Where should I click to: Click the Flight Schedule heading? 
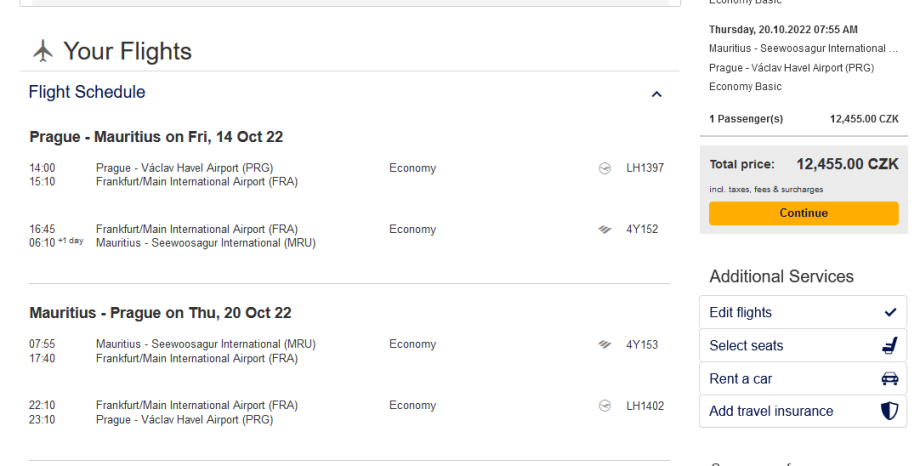87,92
